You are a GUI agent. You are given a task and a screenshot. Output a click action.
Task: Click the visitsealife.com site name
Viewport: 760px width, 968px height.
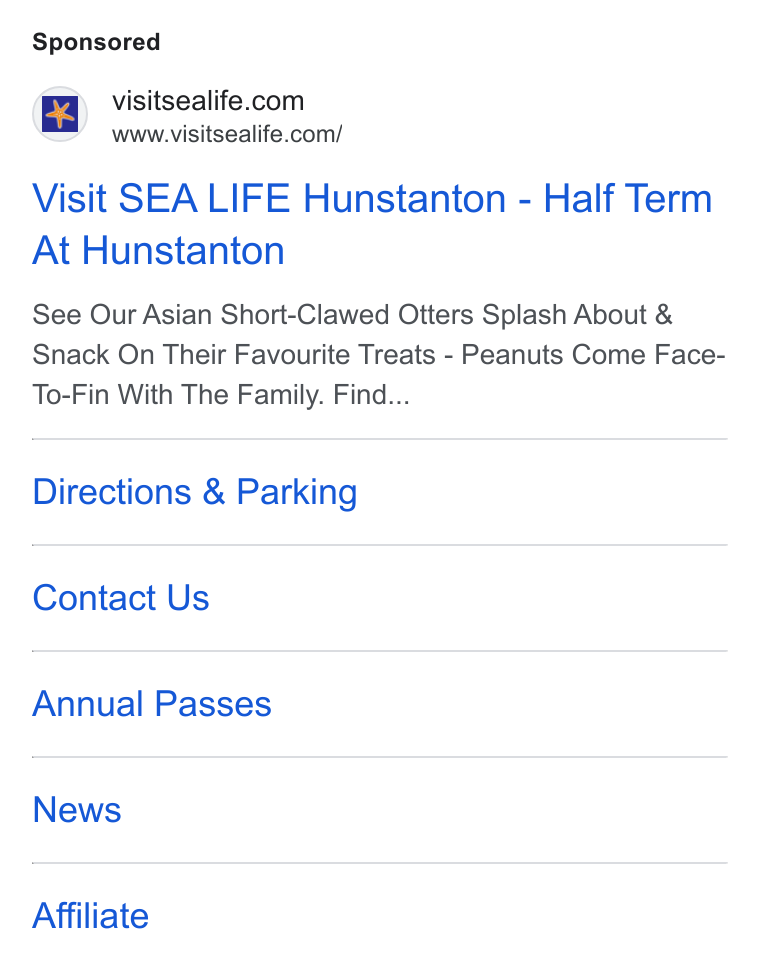[x=208, y=101]
